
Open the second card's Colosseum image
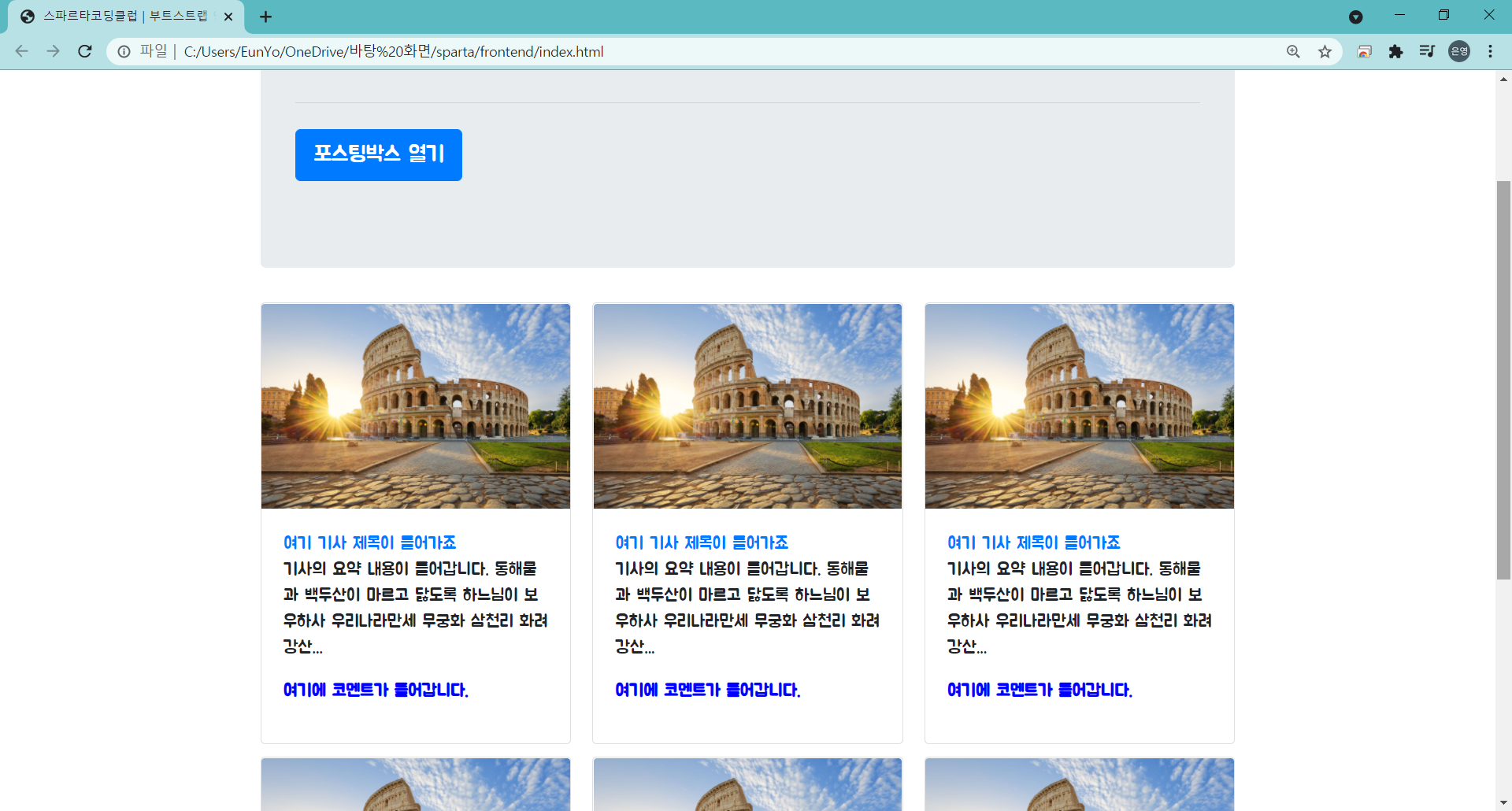pyautogui.click(x=747, y=406)
